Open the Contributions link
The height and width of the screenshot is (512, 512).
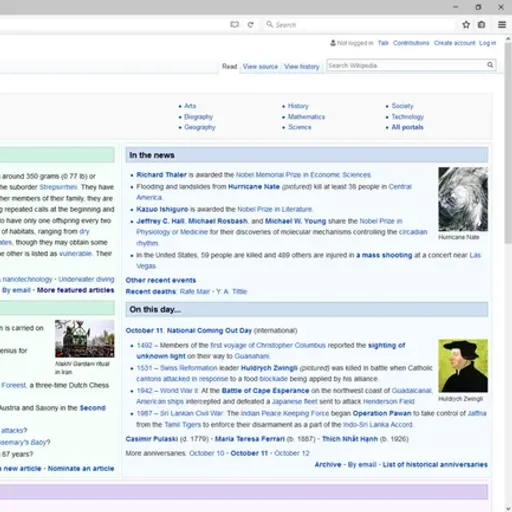point(411,43)
